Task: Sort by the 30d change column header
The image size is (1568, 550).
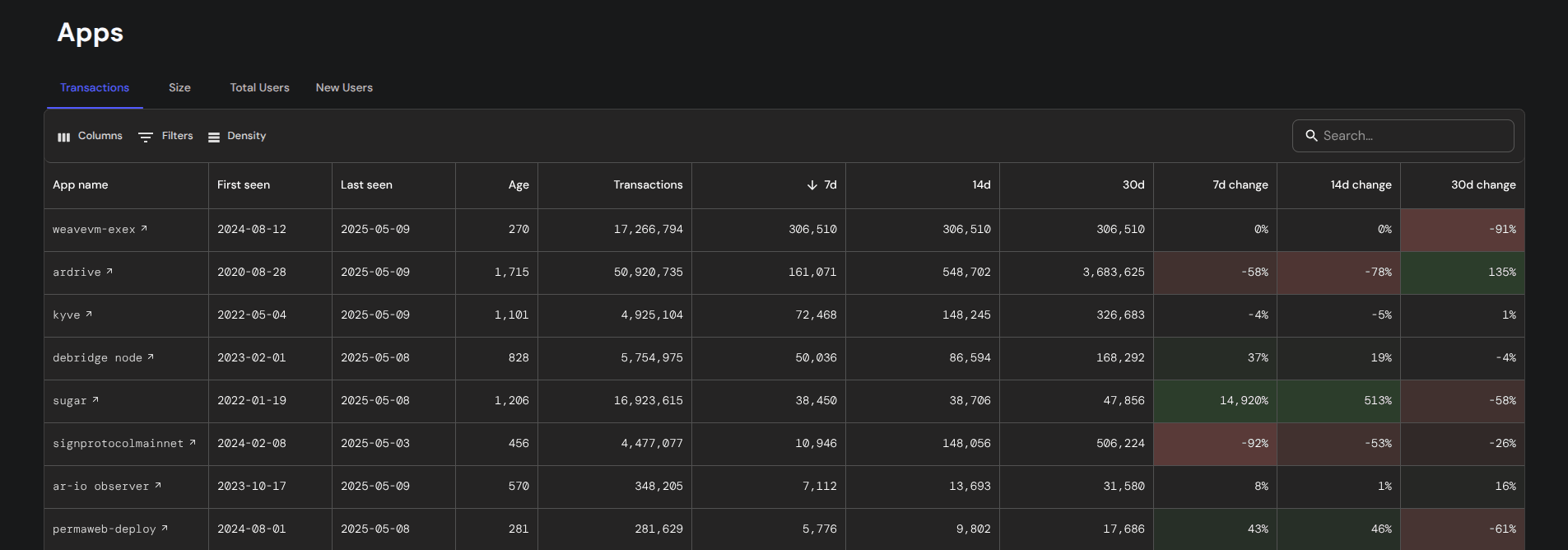Action: pos(1483,185)
